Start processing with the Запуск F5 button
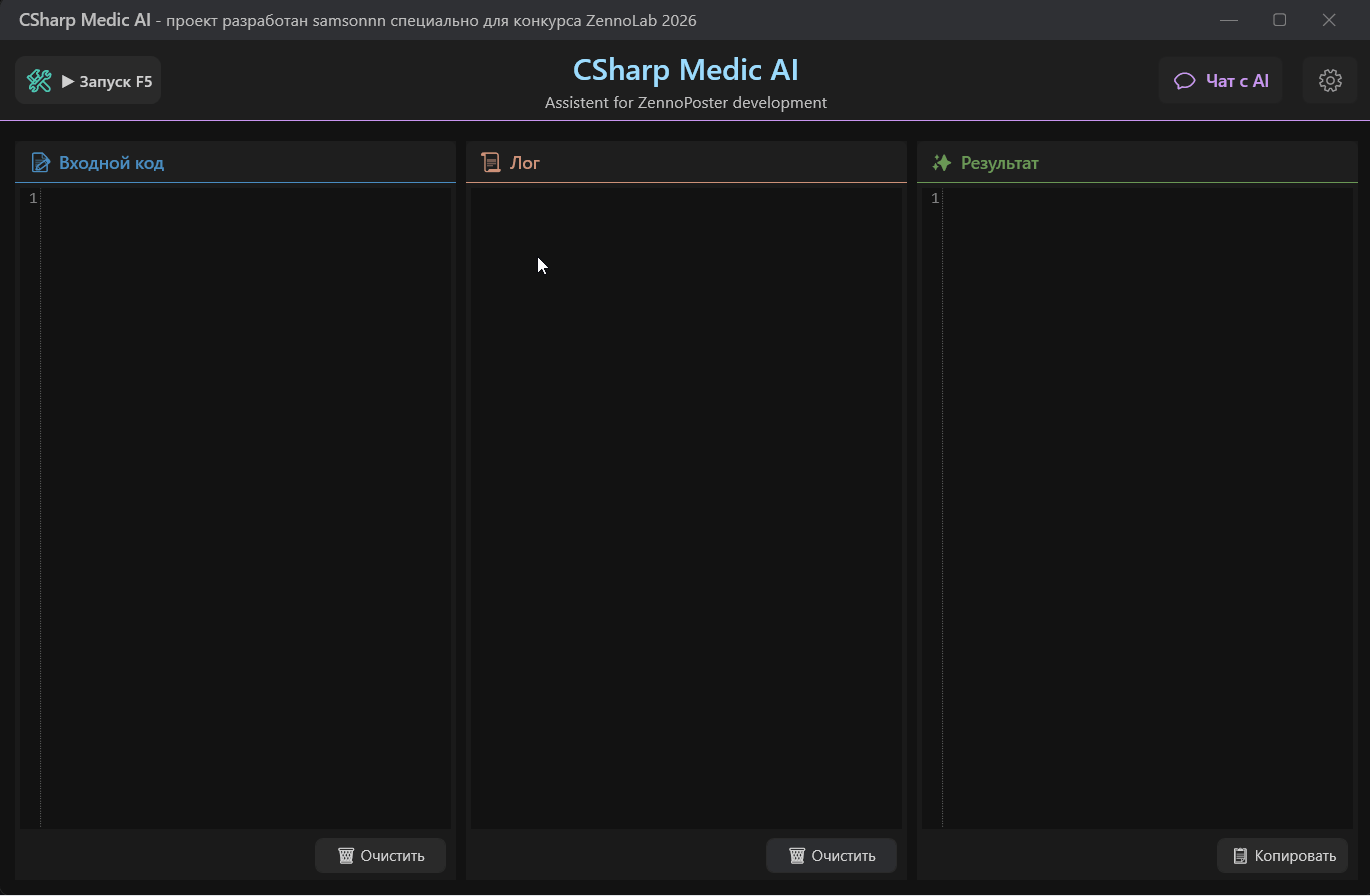The height and width of the screenshot is (896, 1370). pyautogui.click(x=88, y=81)
